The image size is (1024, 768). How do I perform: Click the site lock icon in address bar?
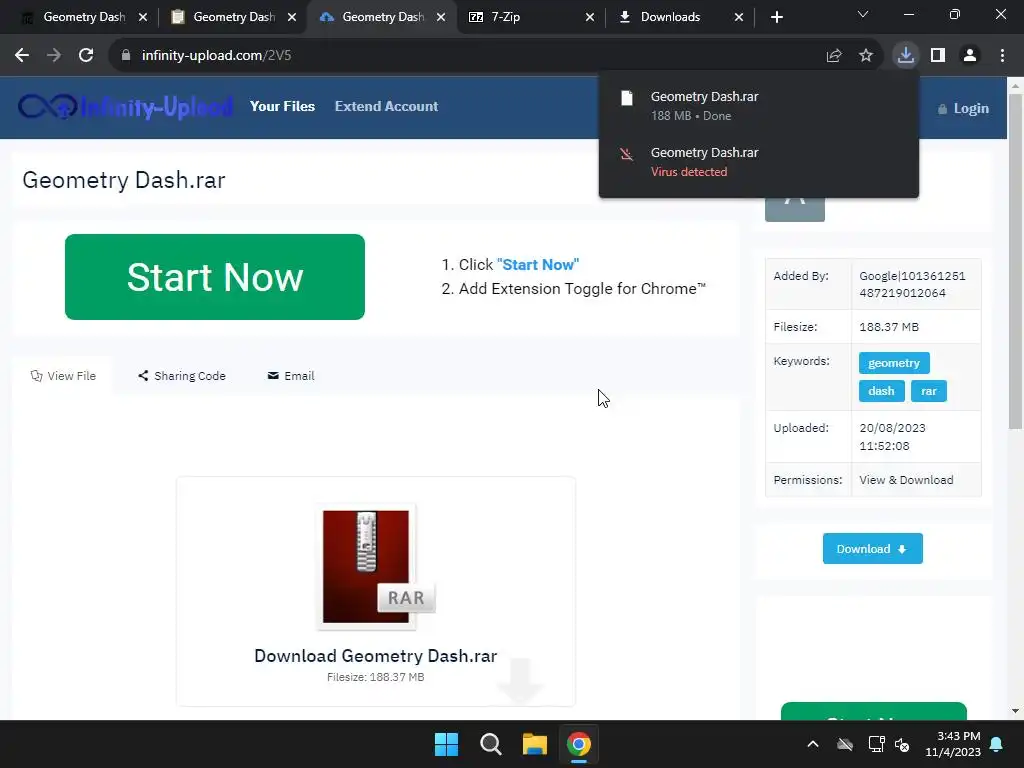pos(125,56)
